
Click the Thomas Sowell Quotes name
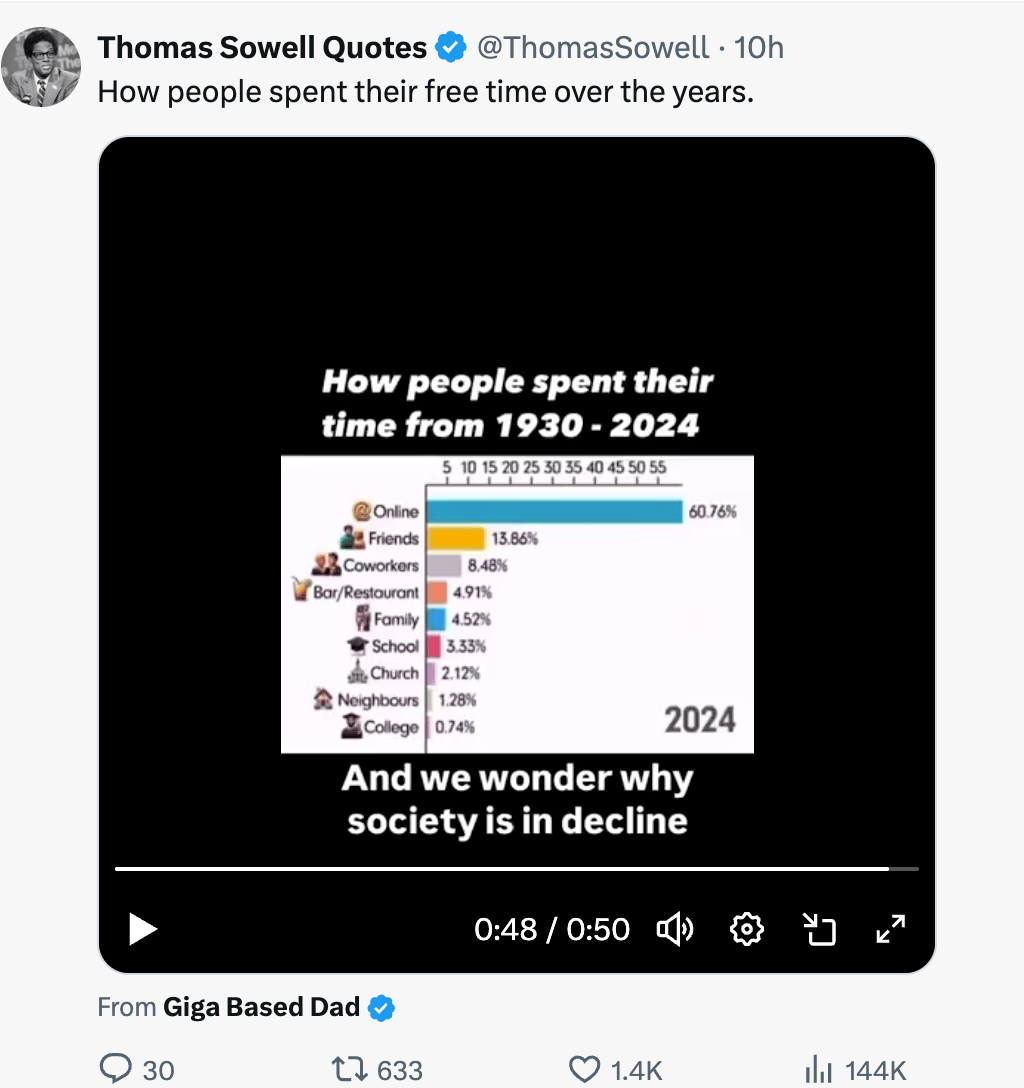[x=262, y=47]
